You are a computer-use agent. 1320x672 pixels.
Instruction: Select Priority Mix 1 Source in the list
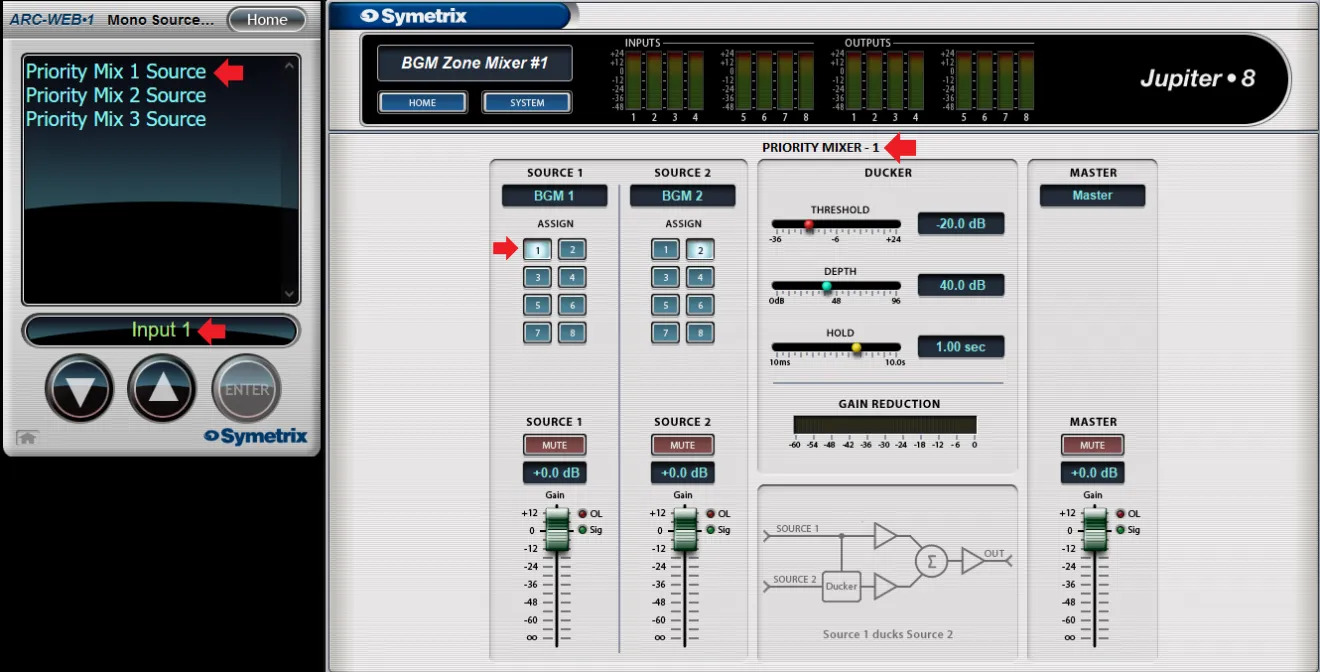[116, 71]
